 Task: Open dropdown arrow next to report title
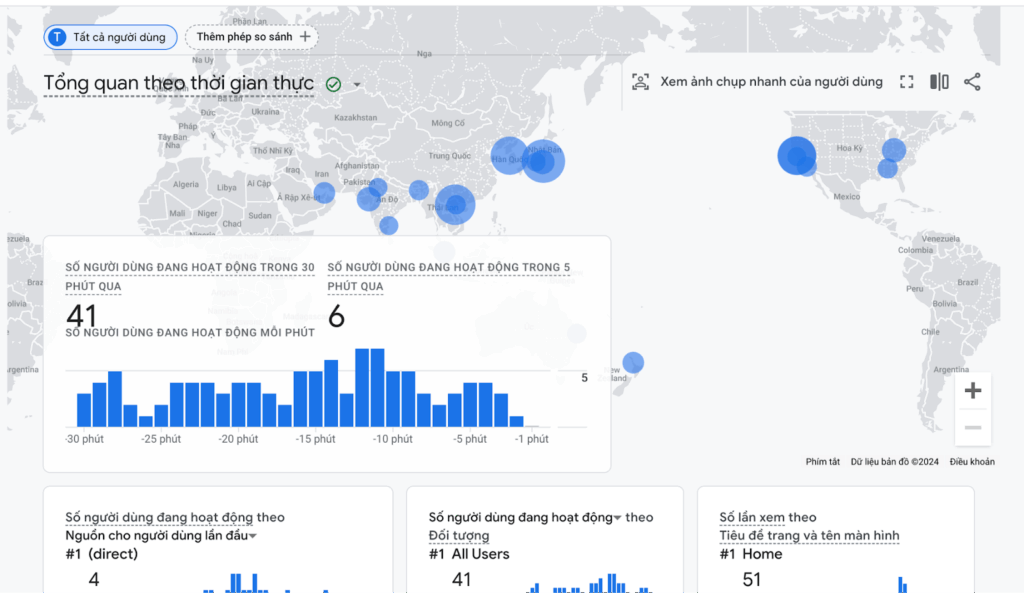coord(357,85)
